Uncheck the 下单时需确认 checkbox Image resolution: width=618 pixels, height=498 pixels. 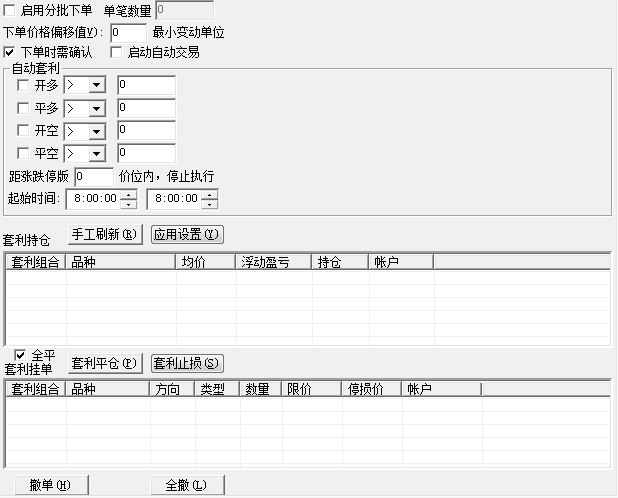coord(10,52)
